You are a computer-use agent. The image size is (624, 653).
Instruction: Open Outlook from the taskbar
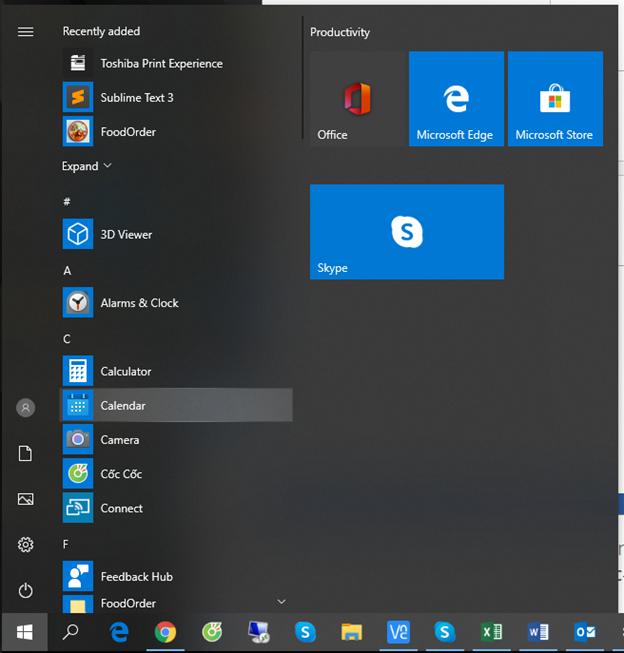pos(585,632)
